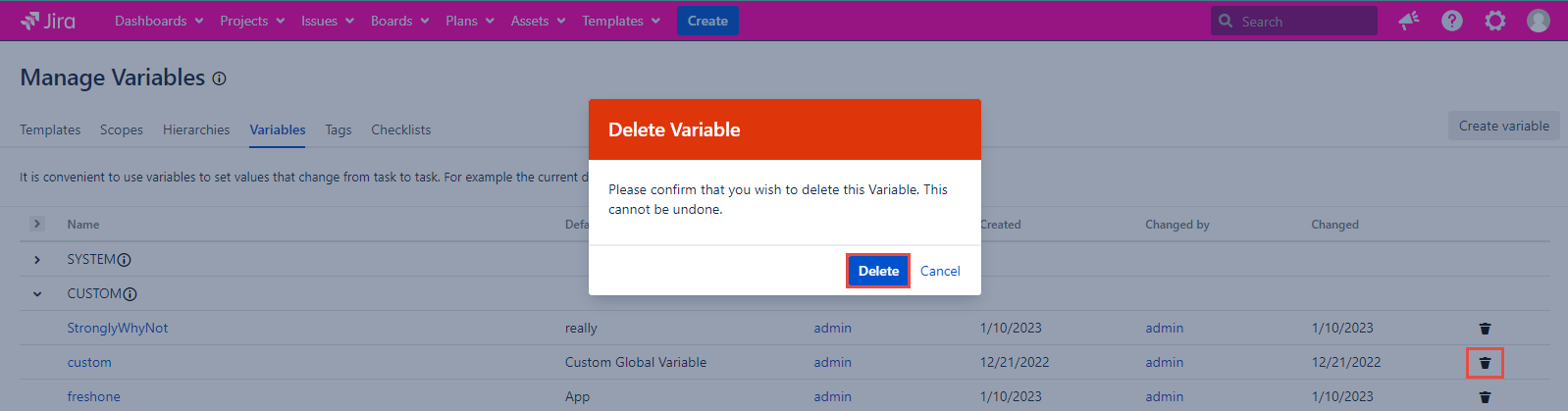This screenshot has width=1568, height=411.
Task: Open the help question mark icon
Action: pyautogui.click(x=1452, y=21)
